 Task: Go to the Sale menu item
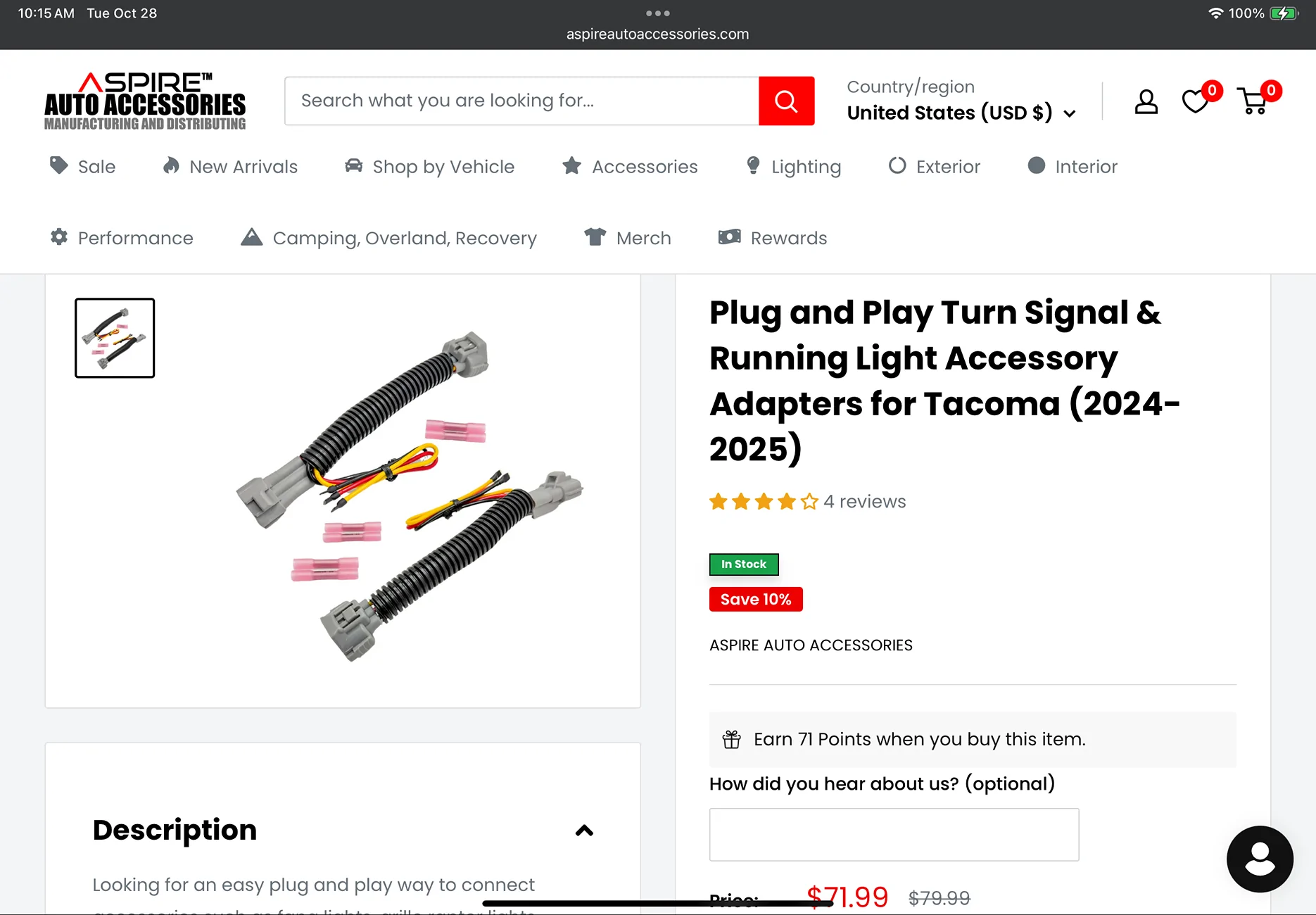coord(83,167)
